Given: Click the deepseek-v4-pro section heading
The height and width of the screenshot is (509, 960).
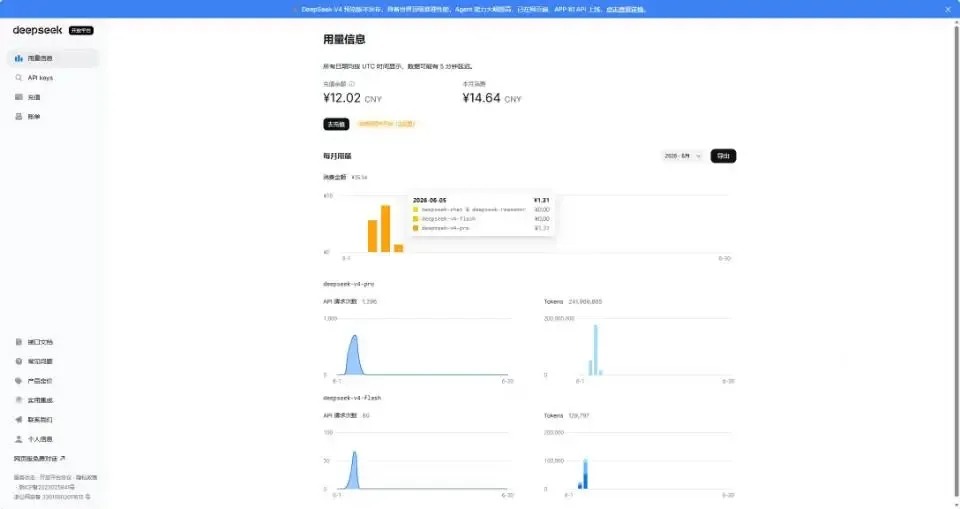Looking at the screenshot, I should coord(348,284).
